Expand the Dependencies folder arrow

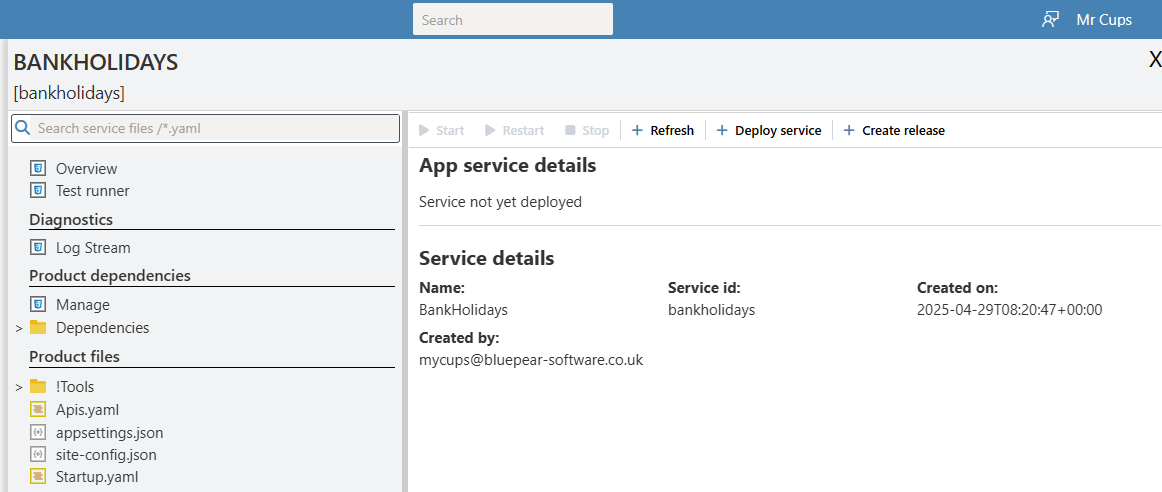click(18, 328)
